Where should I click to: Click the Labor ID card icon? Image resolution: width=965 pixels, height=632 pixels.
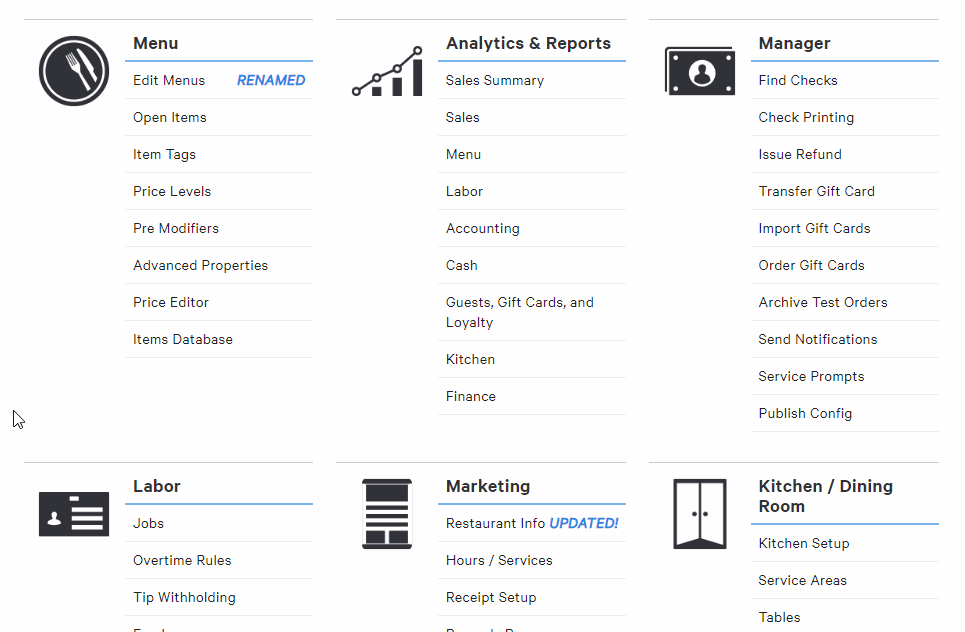[x=73, y=514]
